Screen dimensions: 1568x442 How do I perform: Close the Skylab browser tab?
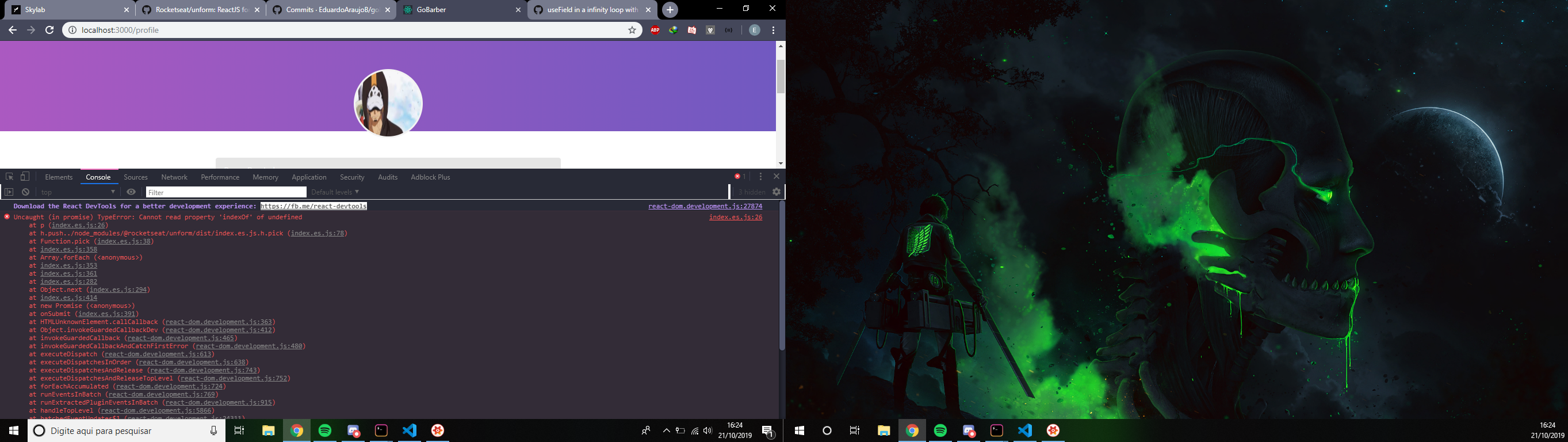click(x=127, y=10)
